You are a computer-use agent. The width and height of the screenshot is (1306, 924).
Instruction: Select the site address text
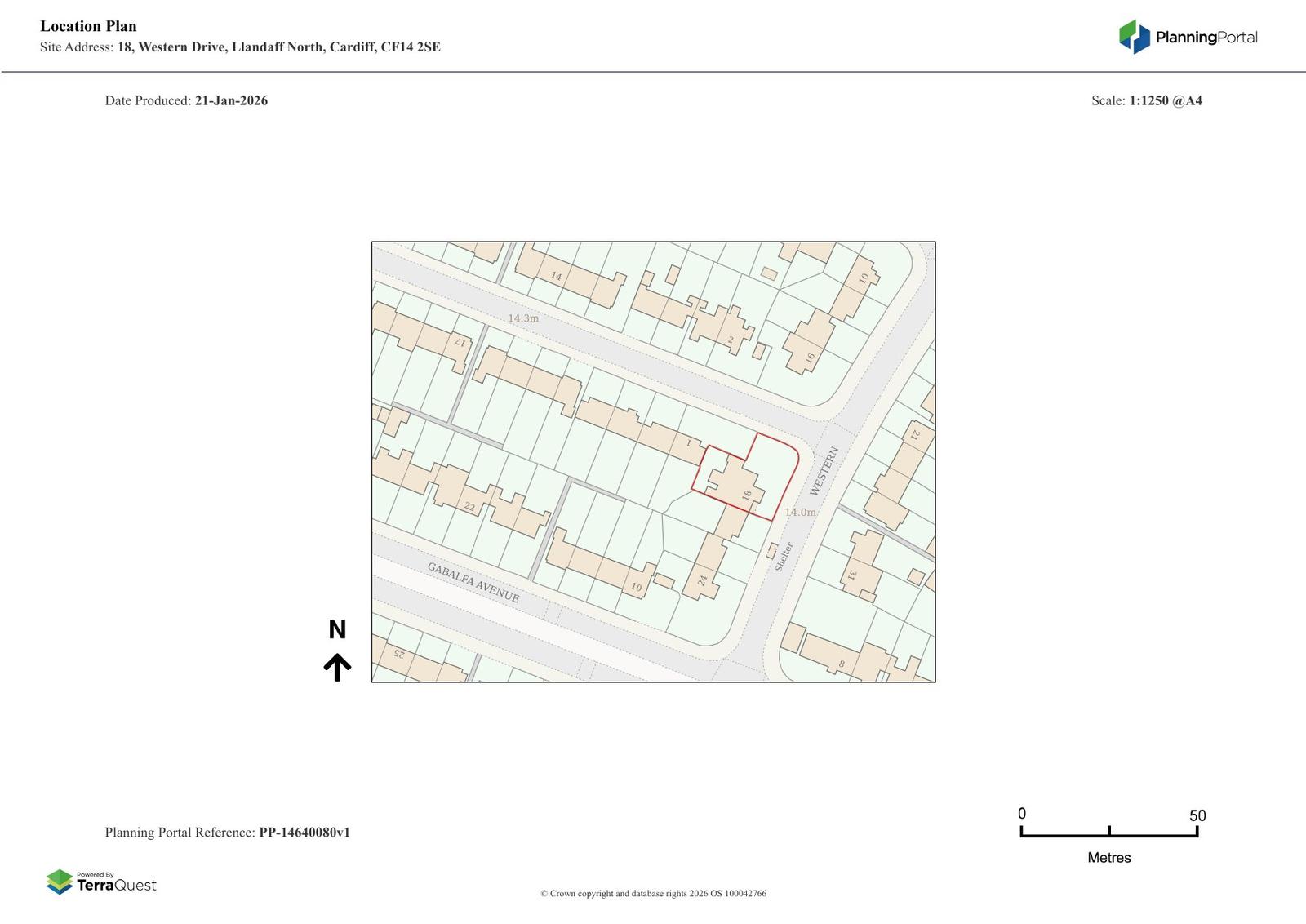point(278,47)
